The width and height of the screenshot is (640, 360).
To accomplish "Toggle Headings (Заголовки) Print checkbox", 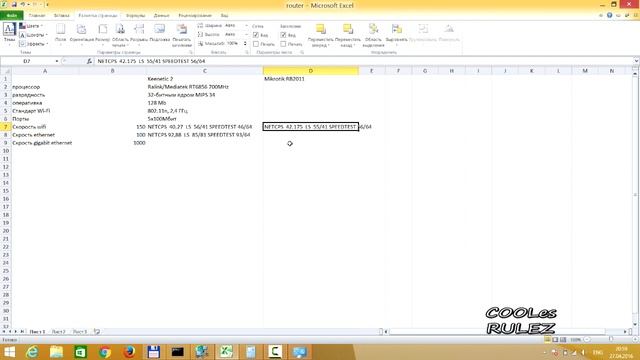I will (283, 44).
